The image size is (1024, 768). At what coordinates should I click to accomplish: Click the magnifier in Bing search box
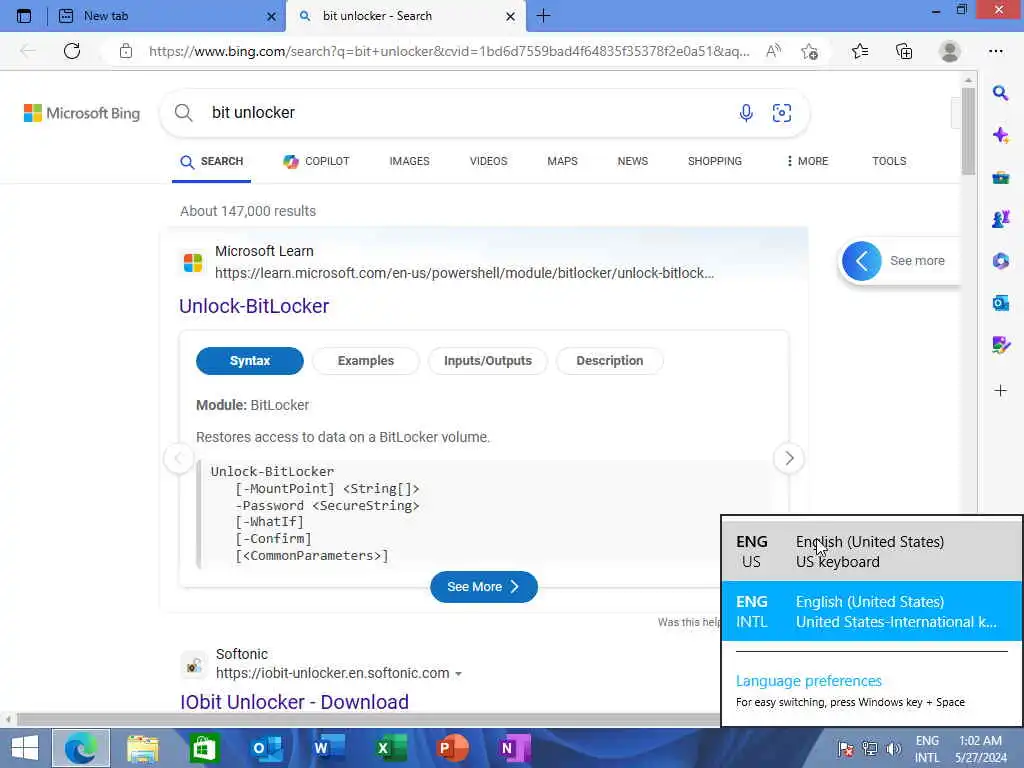pyautogui.click(x=184, y=113)
